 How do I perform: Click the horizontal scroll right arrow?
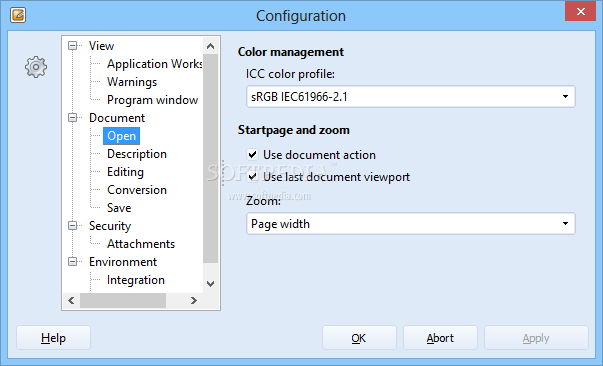(x=194, y=300)
